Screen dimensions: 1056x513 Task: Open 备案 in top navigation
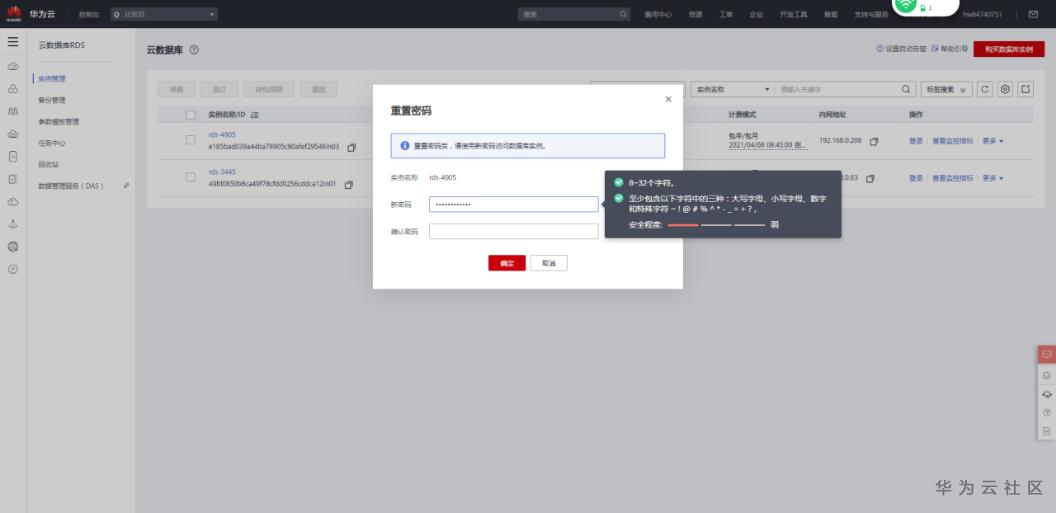(830, 14)
